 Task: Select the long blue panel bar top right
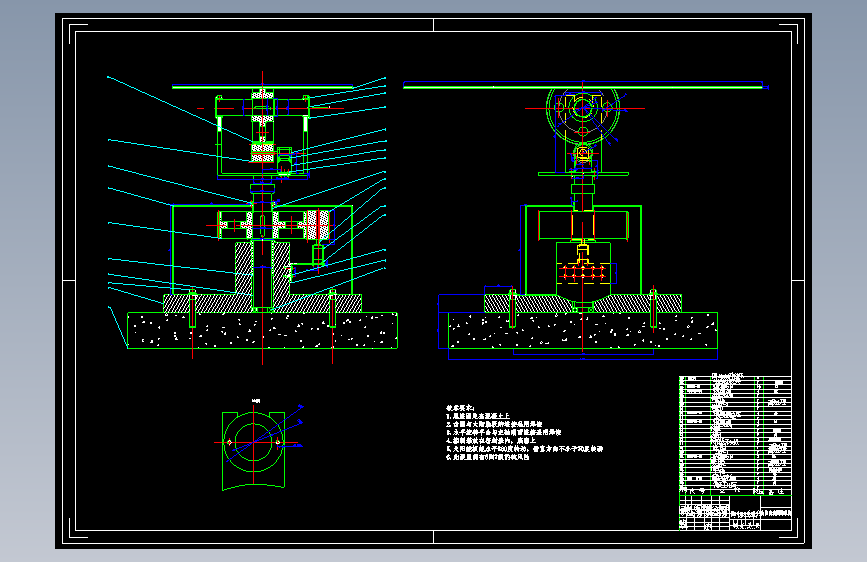tap(586, 85)
